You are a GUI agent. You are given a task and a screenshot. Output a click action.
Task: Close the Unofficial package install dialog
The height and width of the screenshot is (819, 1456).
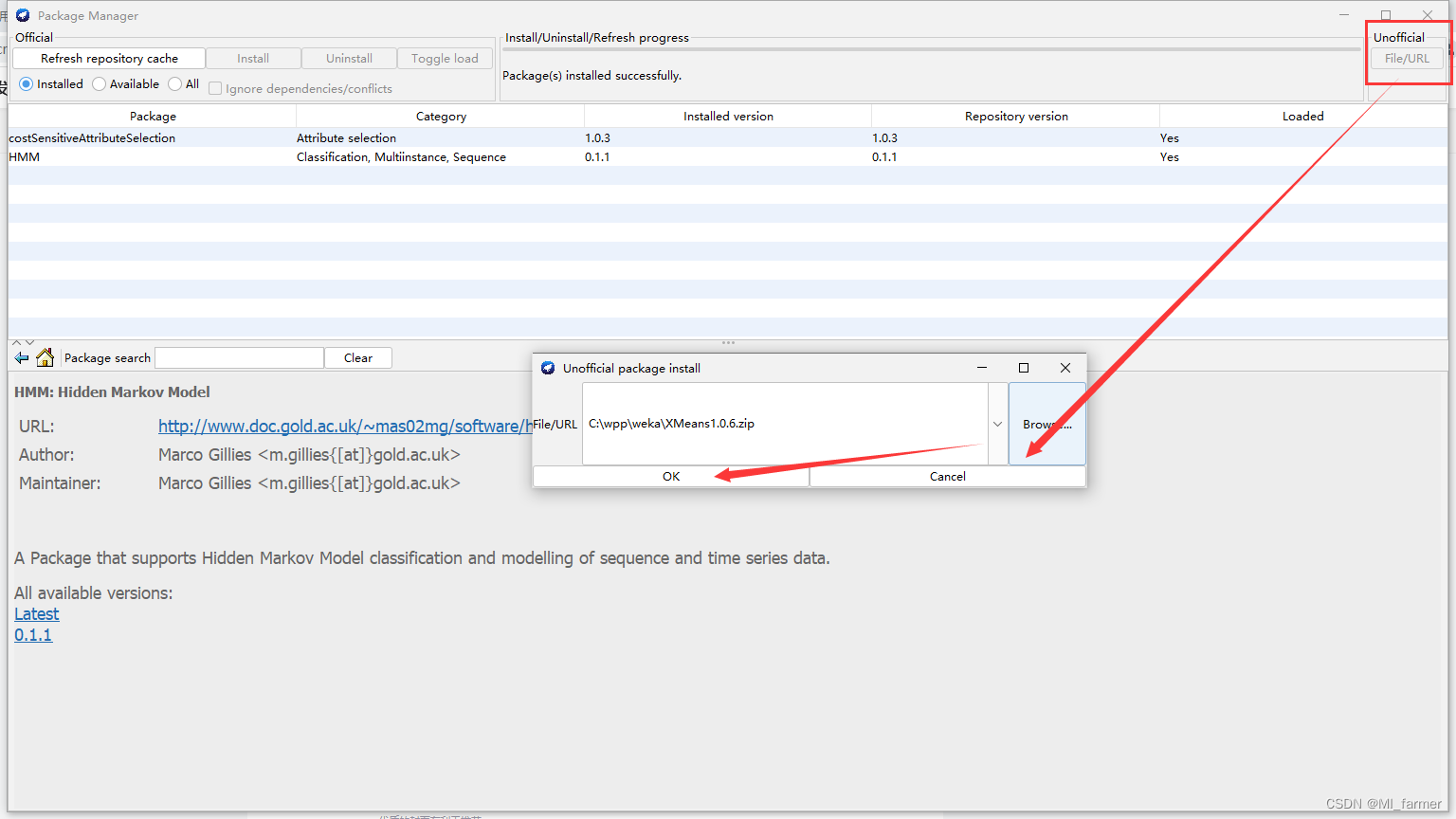click(x=1065, y=368)
